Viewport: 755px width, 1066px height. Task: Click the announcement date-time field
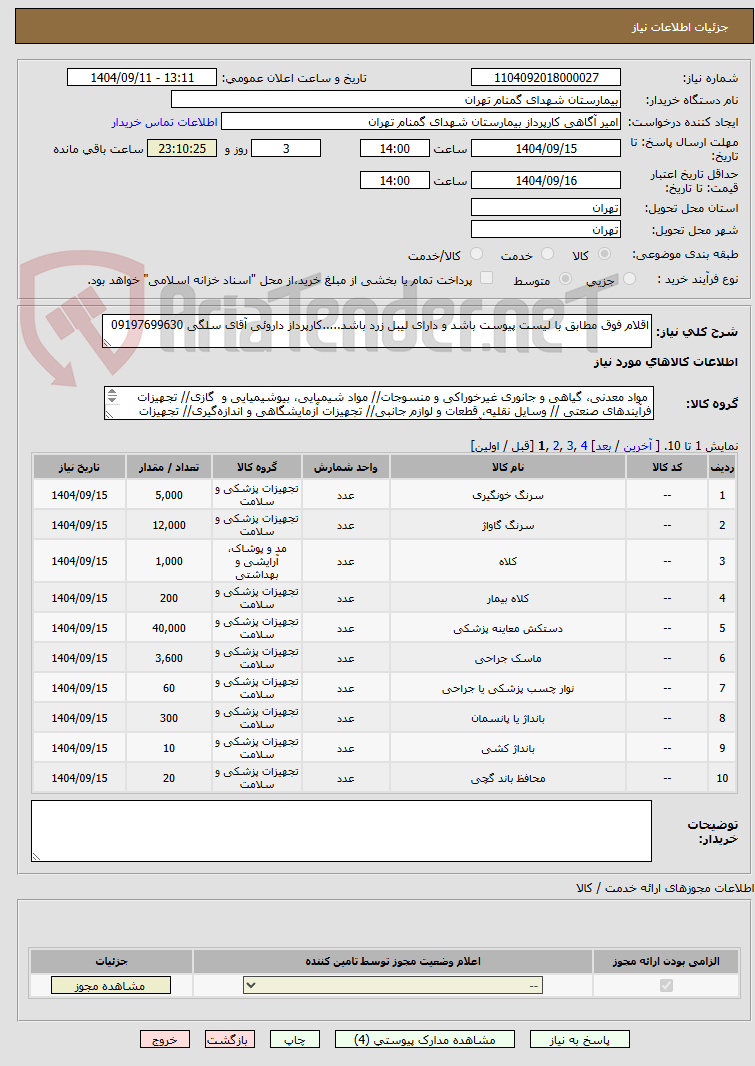tap(141, 78)
